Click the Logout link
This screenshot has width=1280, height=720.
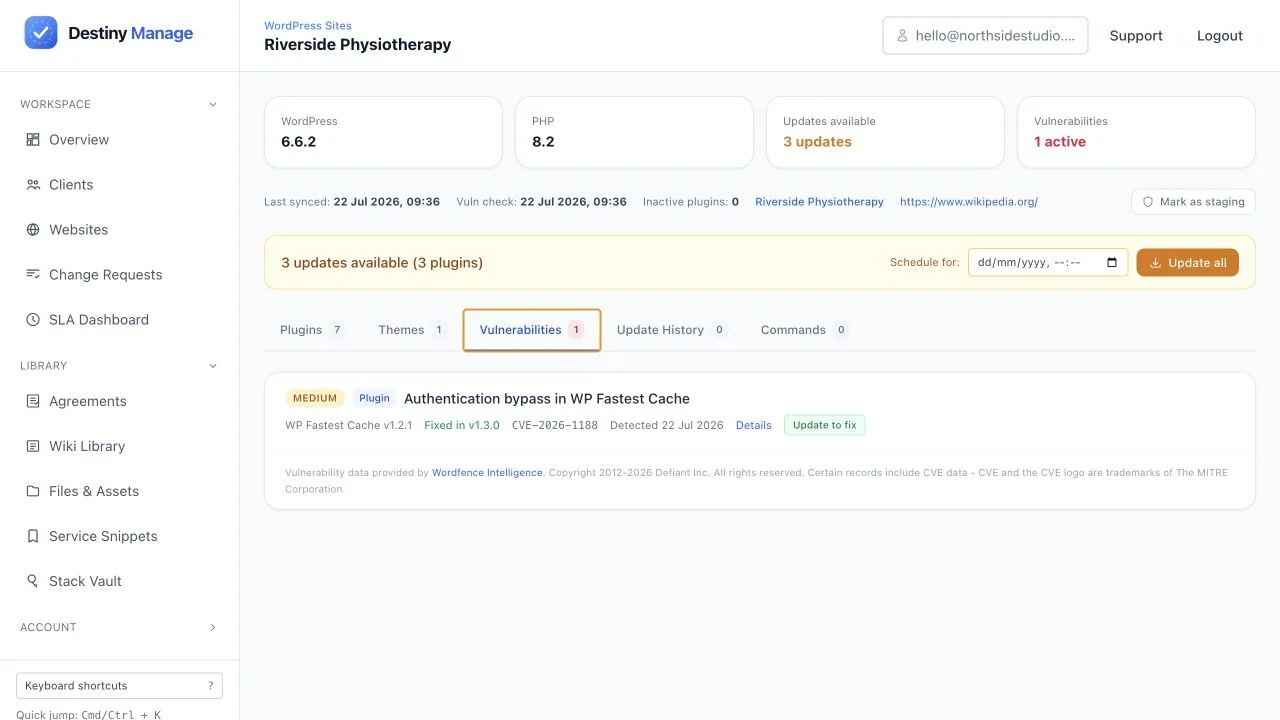point(1220,36)
